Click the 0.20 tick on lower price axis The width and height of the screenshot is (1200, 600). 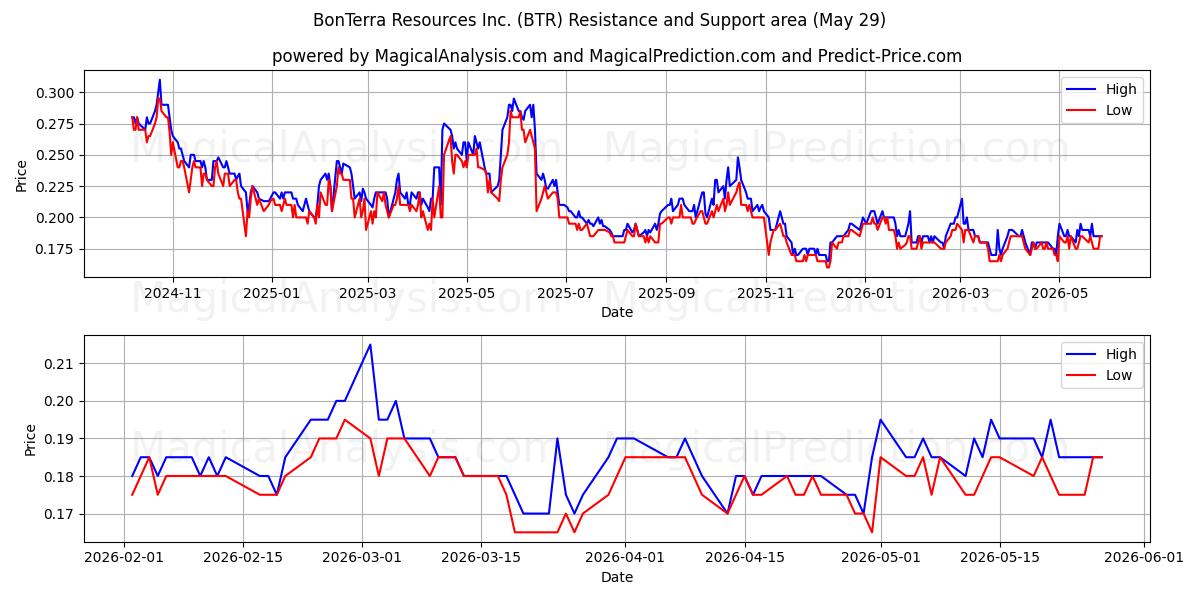pyautogui.click(x=60, y=401)
